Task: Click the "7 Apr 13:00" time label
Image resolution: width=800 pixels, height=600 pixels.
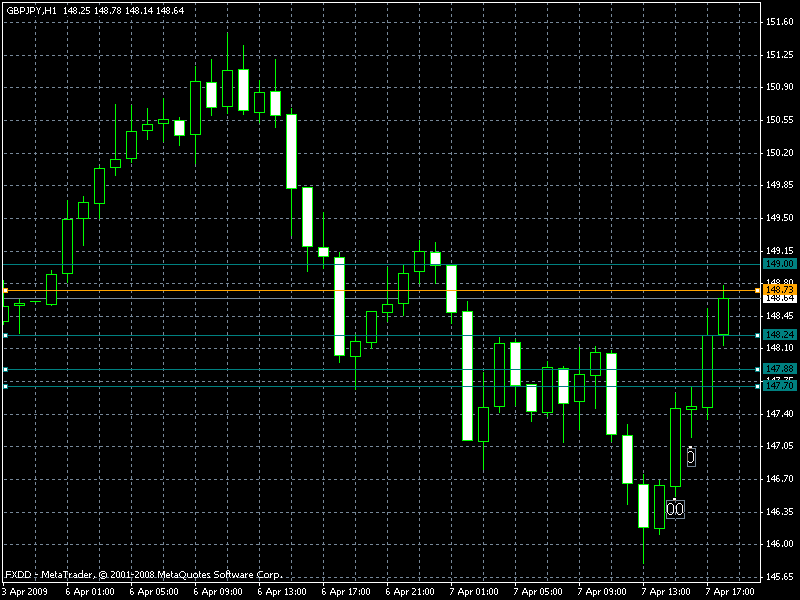Action: [x=666, y=592]
